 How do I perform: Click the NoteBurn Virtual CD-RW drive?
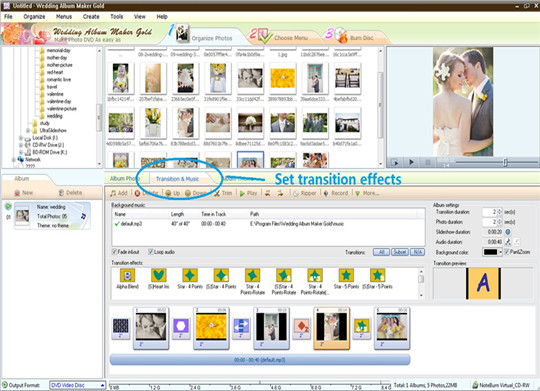click(x=501, y=385)
